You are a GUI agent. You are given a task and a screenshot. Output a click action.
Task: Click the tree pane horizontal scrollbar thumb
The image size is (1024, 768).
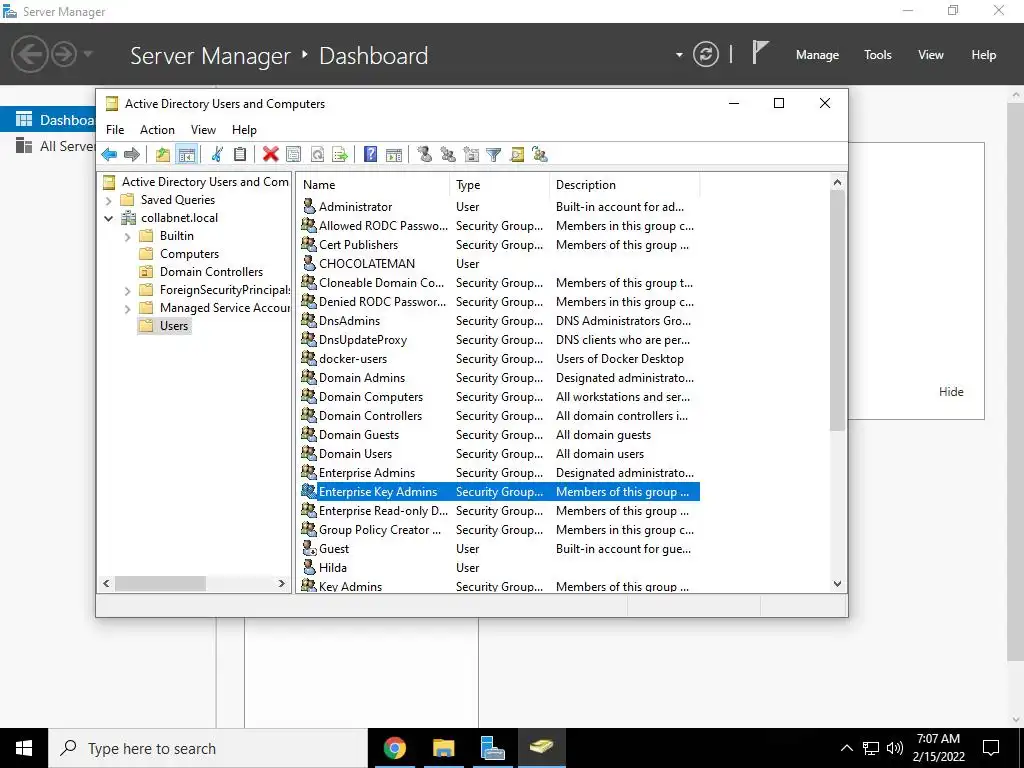pos(161,583)
